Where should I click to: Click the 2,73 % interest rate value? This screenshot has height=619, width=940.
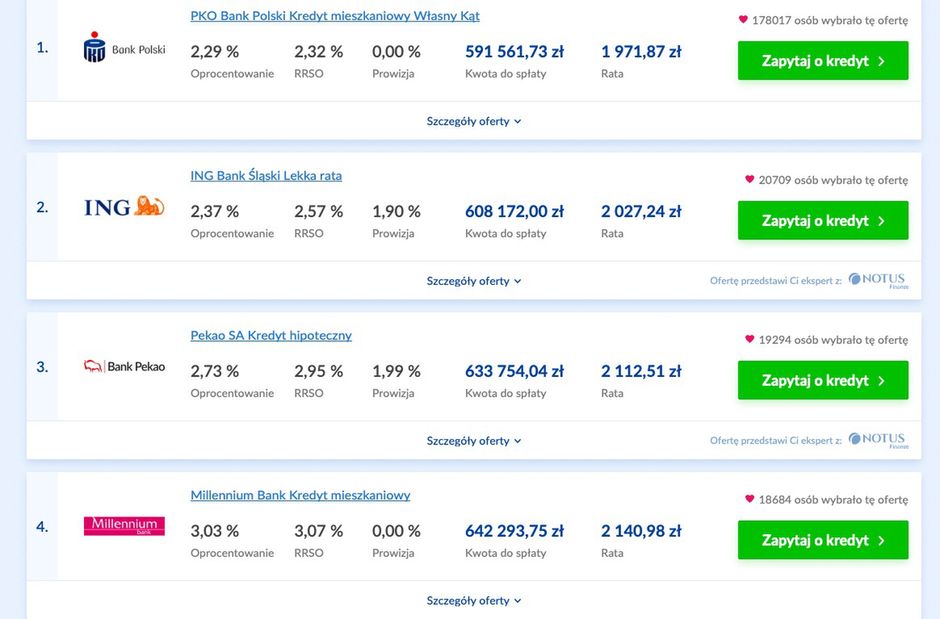pos(215,372)
